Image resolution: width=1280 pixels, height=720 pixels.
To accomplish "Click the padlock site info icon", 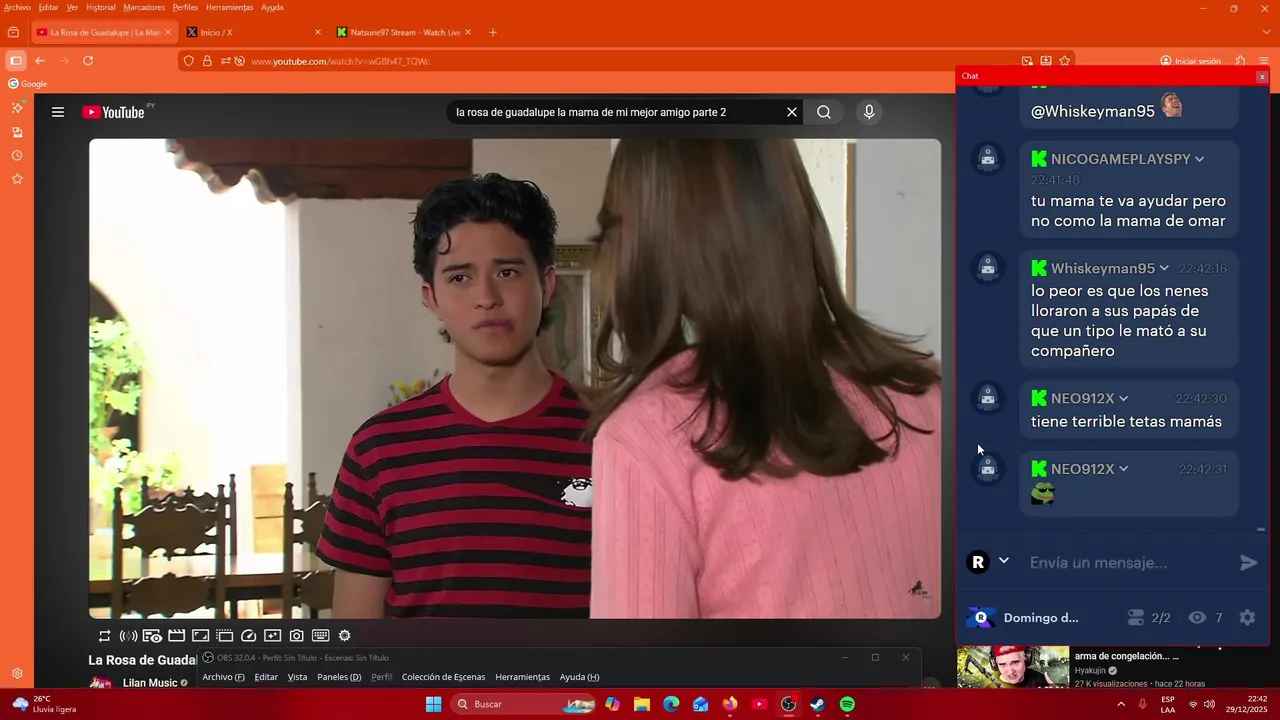I will coord(207,61).
